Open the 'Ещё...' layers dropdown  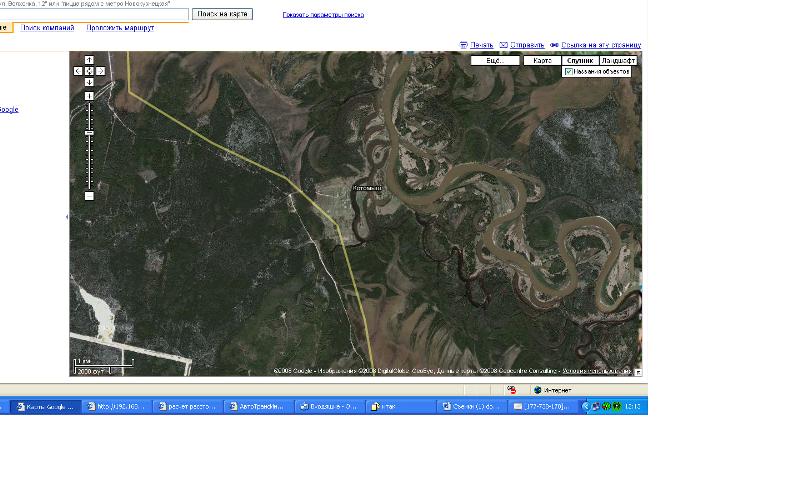click(x=495, y=61)
